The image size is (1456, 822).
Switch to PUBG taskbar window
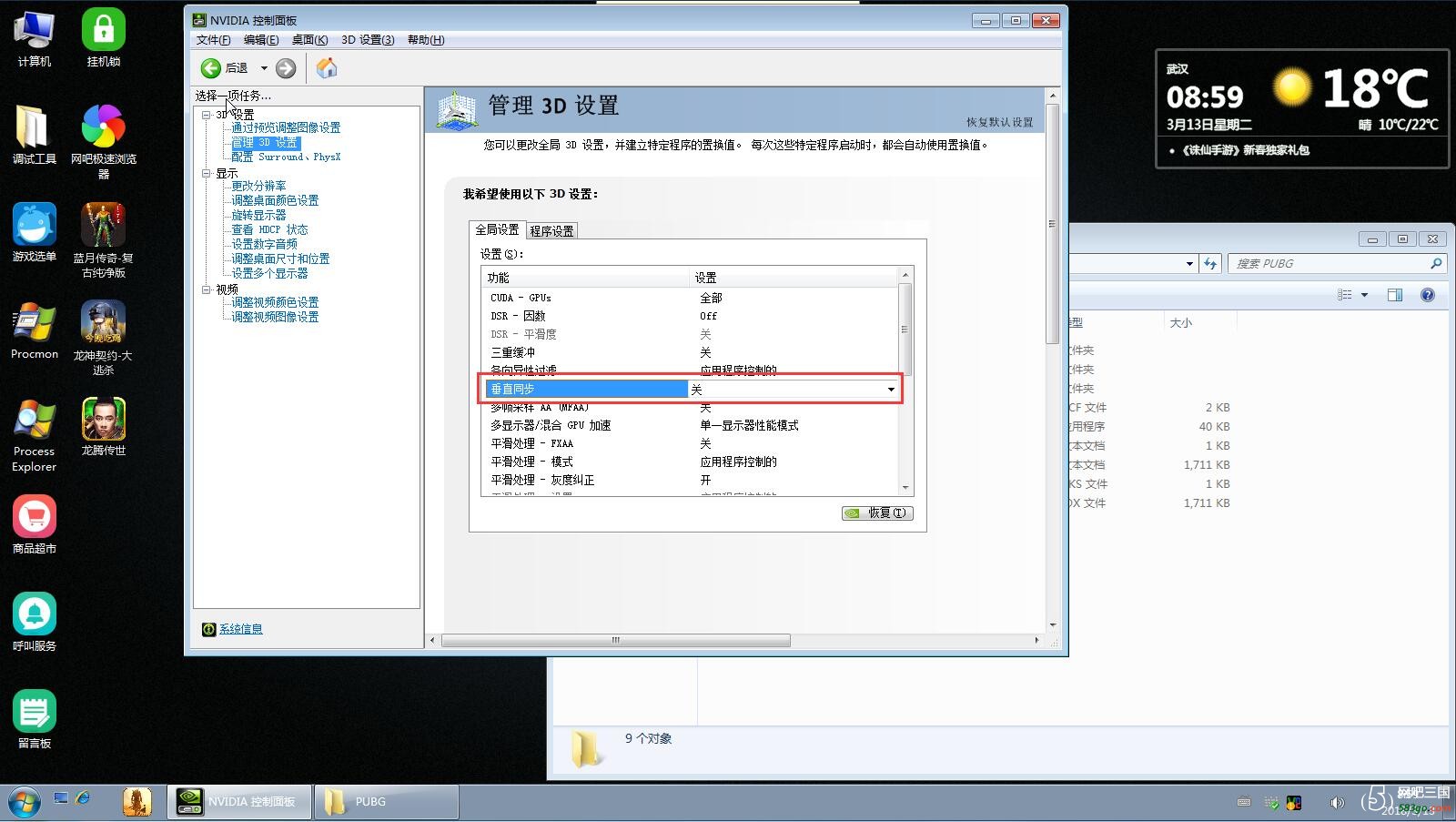coord(386,802)
